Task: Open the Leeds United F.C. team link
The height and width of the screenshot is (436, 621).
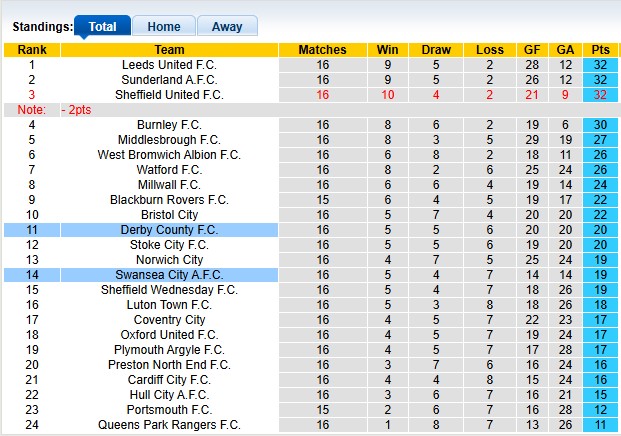Action: click(169, 65)
